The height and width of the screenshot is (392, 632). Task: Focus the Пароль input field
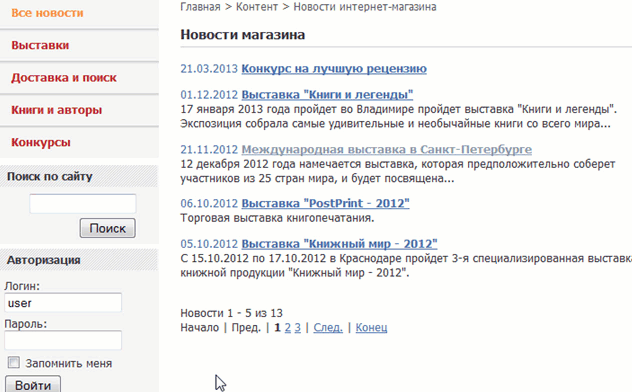(x=63, y=340)
